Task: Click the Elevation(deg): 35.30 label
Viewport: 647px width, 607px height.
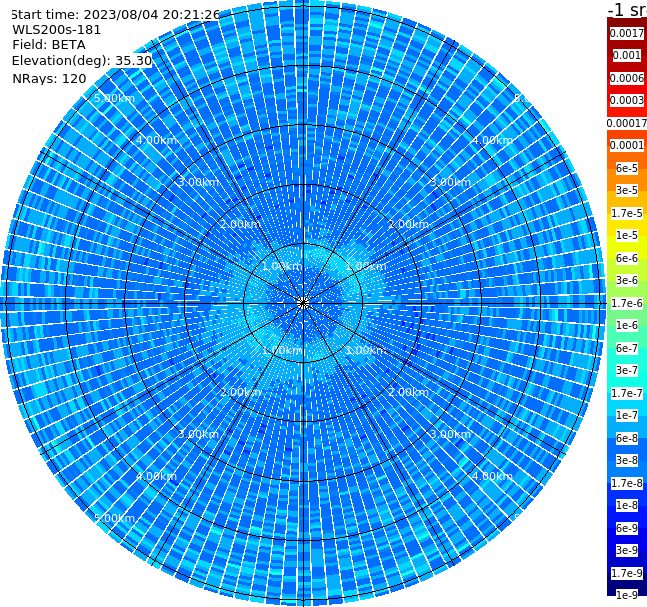Action: tap(82, 61)
